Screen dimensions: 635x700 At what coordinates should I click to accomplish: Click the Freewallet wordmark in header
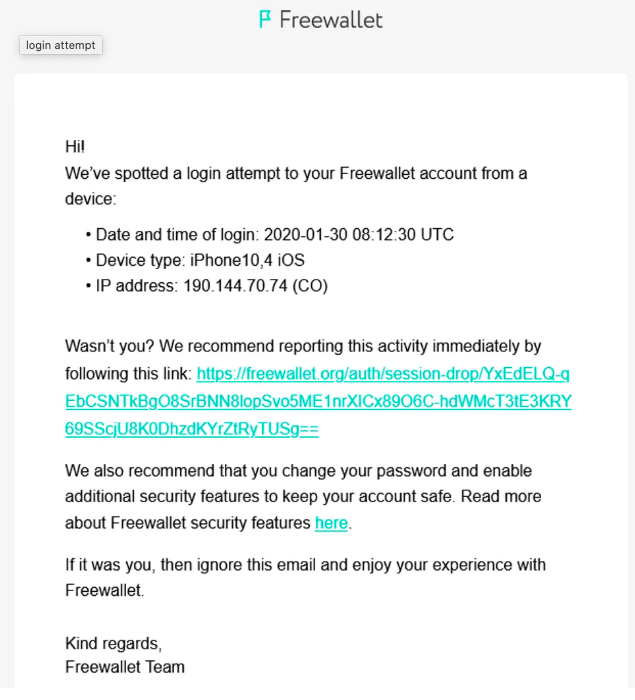[331, 19]
